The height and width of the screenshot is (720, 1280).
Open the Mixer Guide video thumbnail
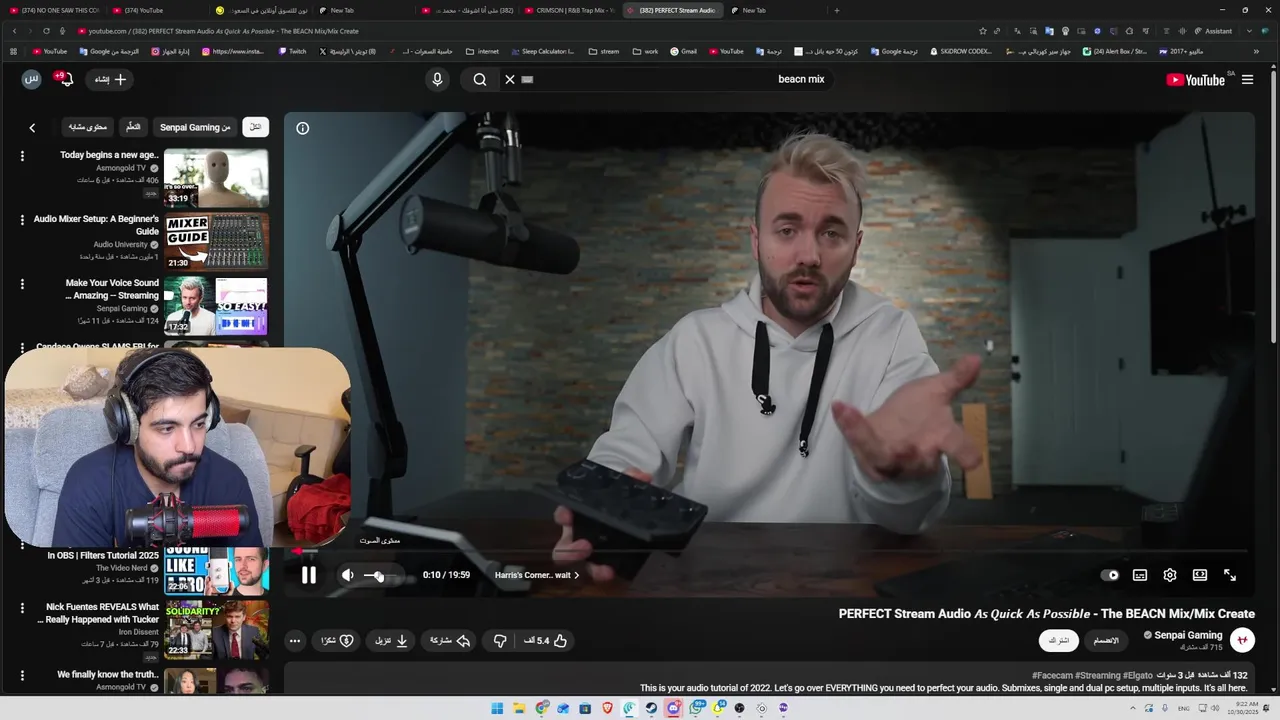[x=216, y=242]
